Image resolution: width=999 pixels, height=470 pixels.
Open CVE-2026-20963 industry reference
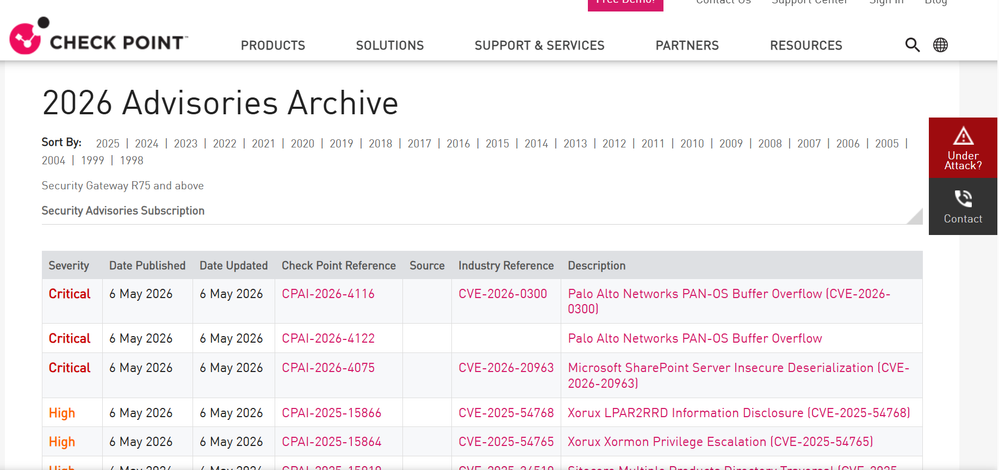(x=506, y=368)
